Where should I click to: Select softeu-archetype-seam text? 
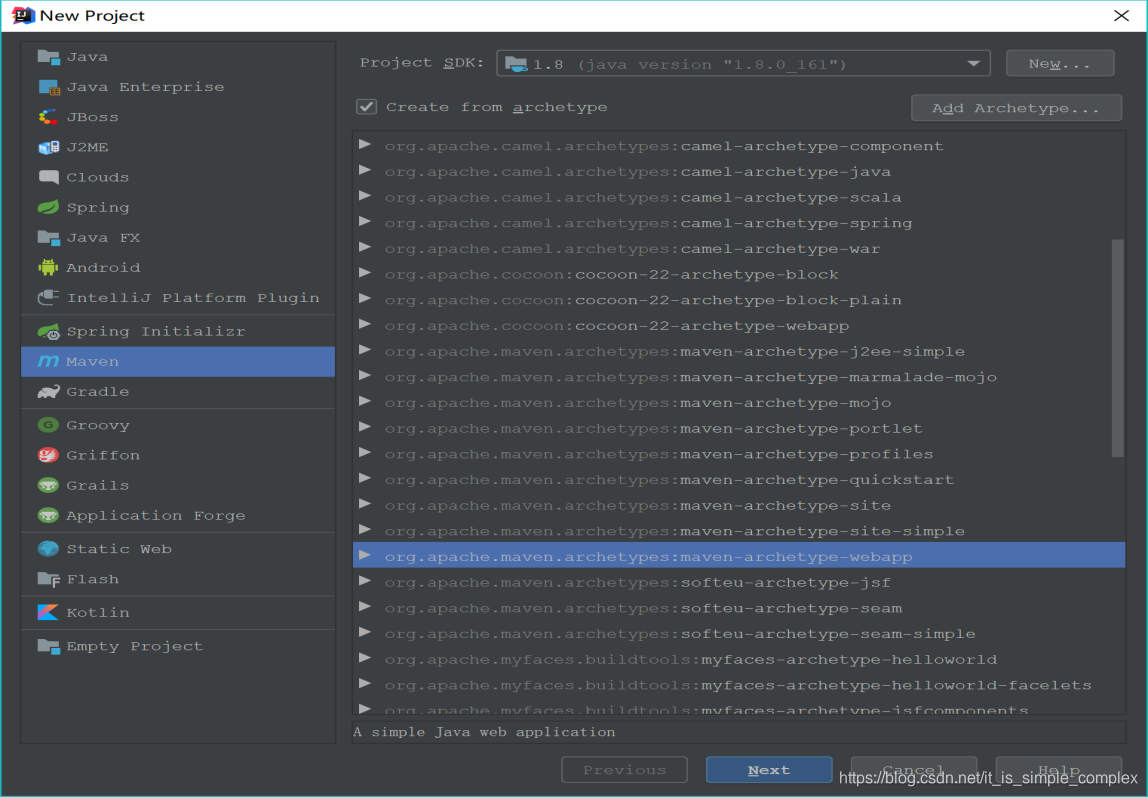791,608
